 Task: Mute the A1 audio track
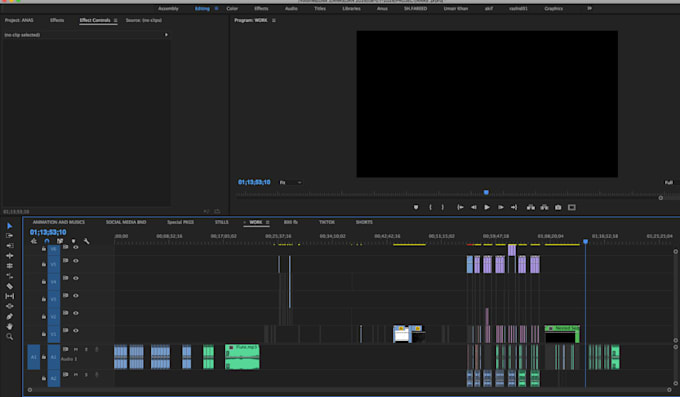tap(76, 349)
